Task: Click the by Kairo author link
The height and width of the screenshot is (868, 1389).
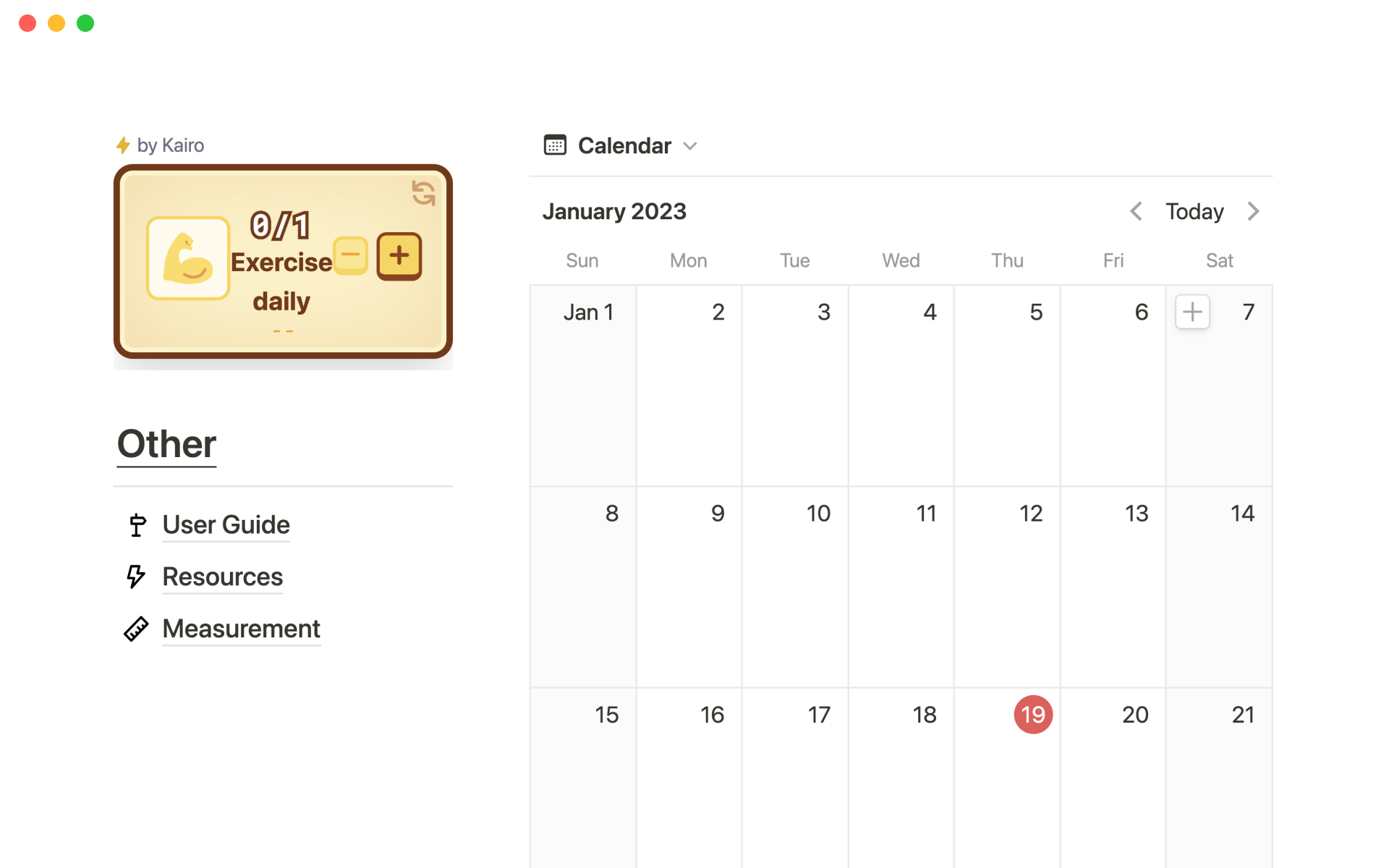Action: 171,145
